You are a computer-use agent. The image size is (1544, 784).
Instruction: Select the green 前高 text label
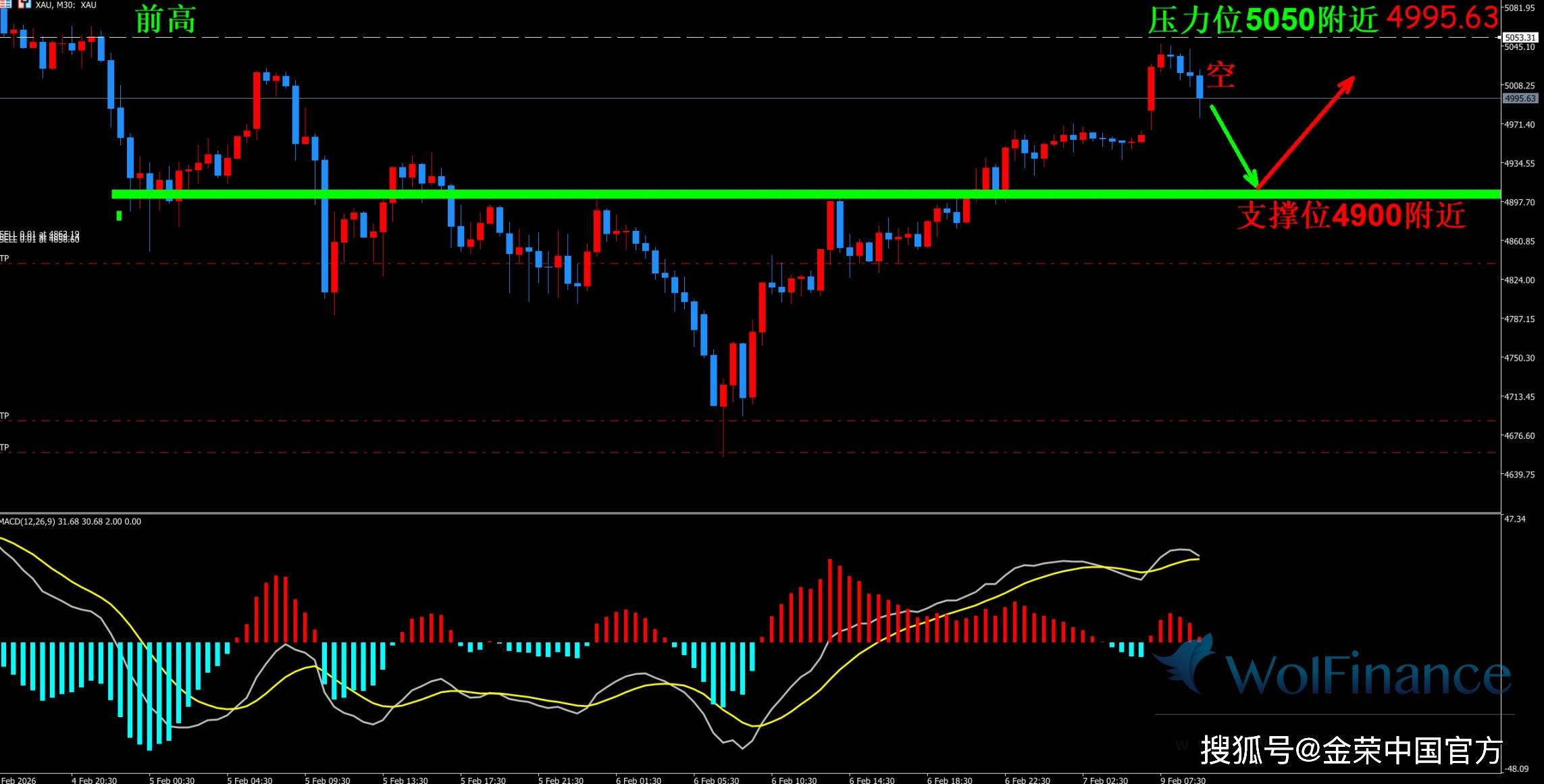pyautogui.click(x=165, y=20)
